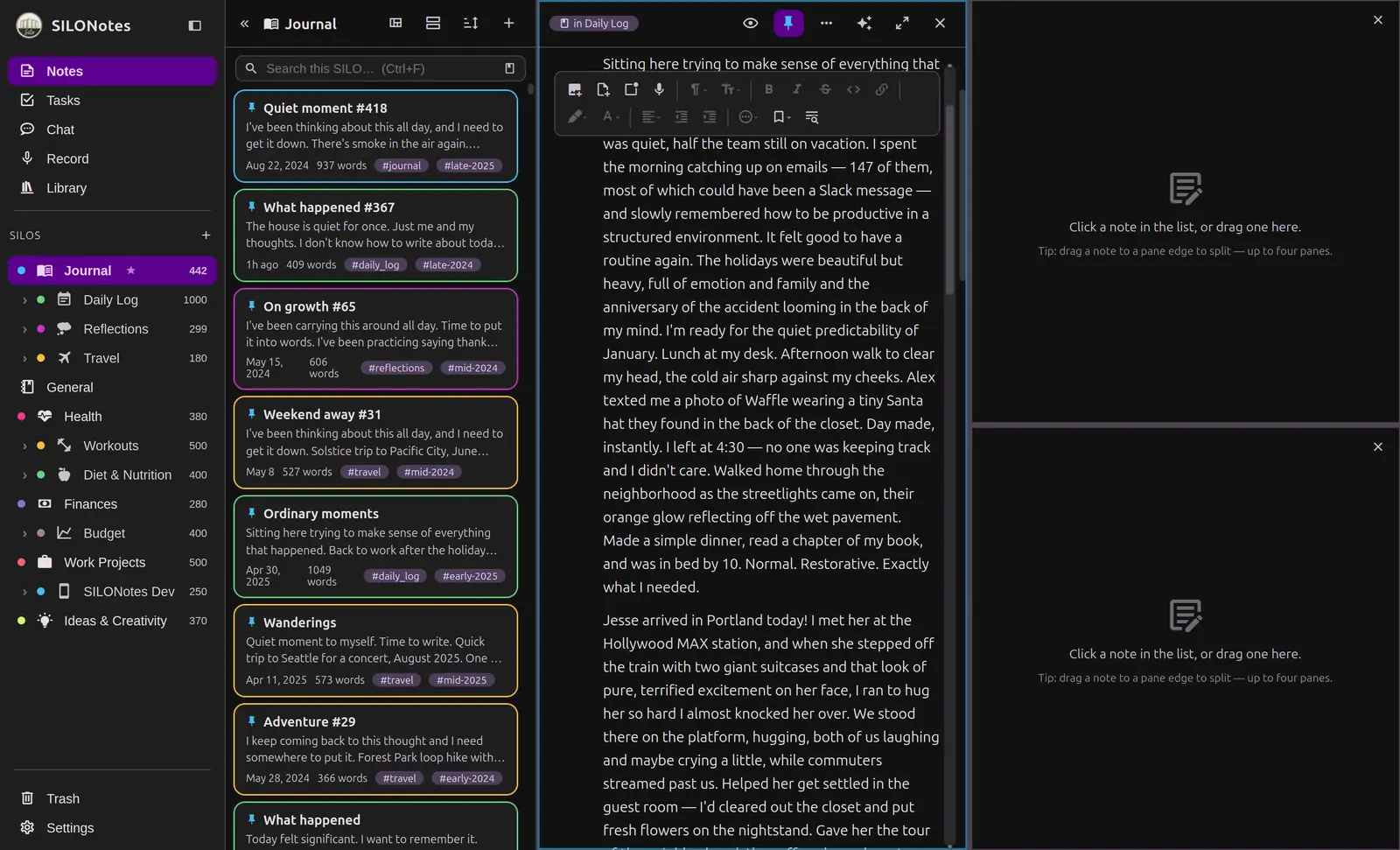Open the Record section
The height and width of the screenshot is (850, 1400).
[x=112, y=158]
